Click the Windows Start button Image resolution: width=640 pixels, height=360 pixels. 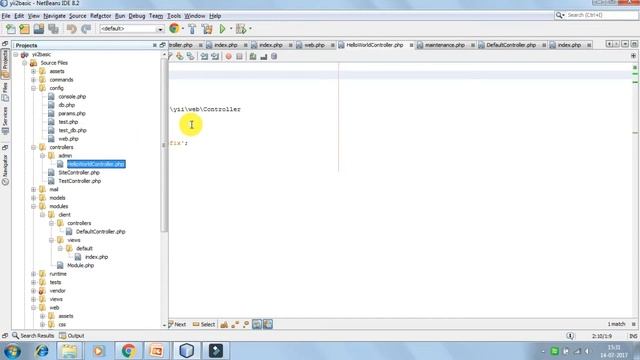(x=12, y=351)
